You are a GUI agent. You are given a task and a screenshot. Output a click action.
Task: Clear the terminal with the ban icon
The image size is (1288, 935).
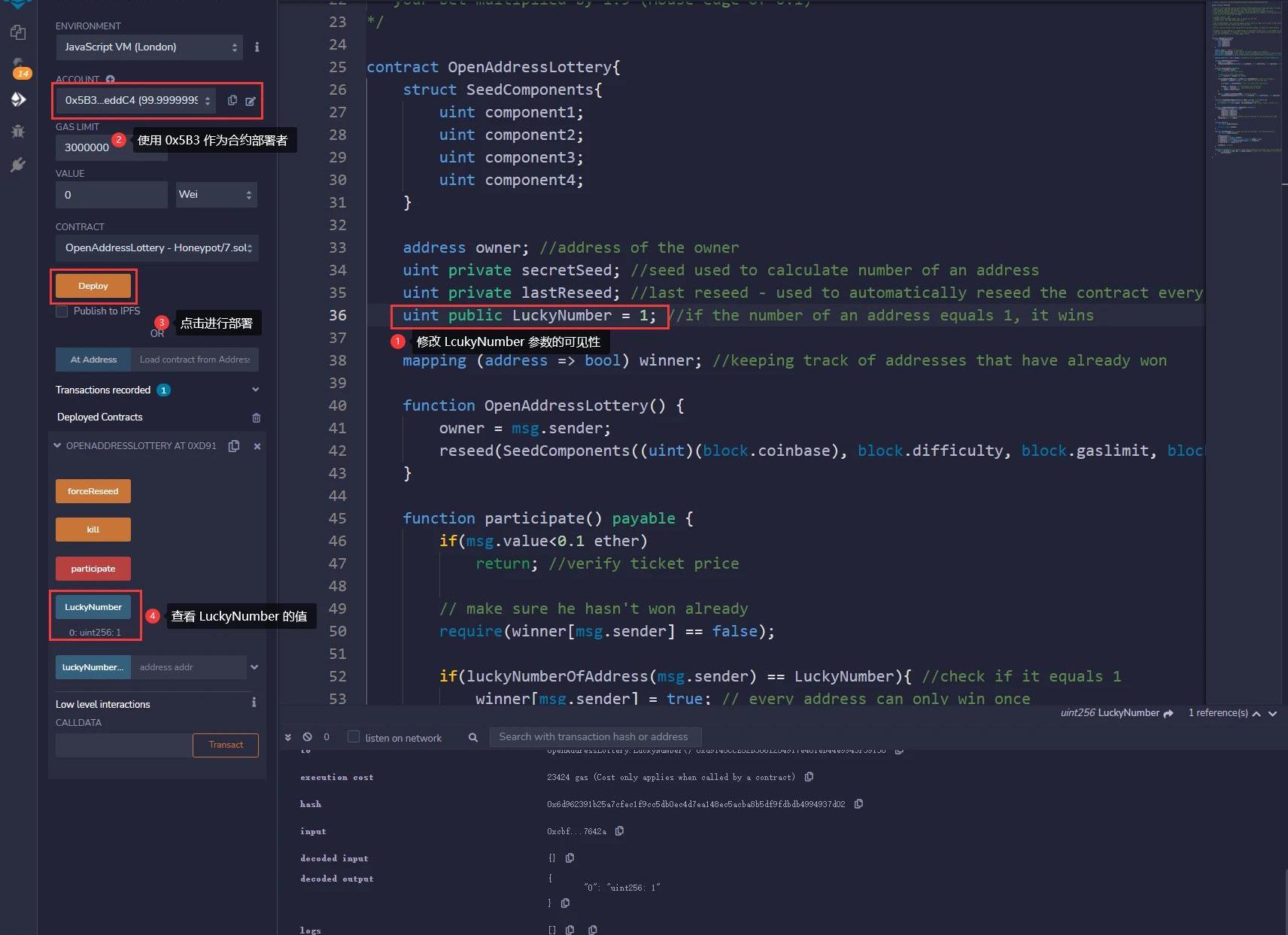[307, 737]
